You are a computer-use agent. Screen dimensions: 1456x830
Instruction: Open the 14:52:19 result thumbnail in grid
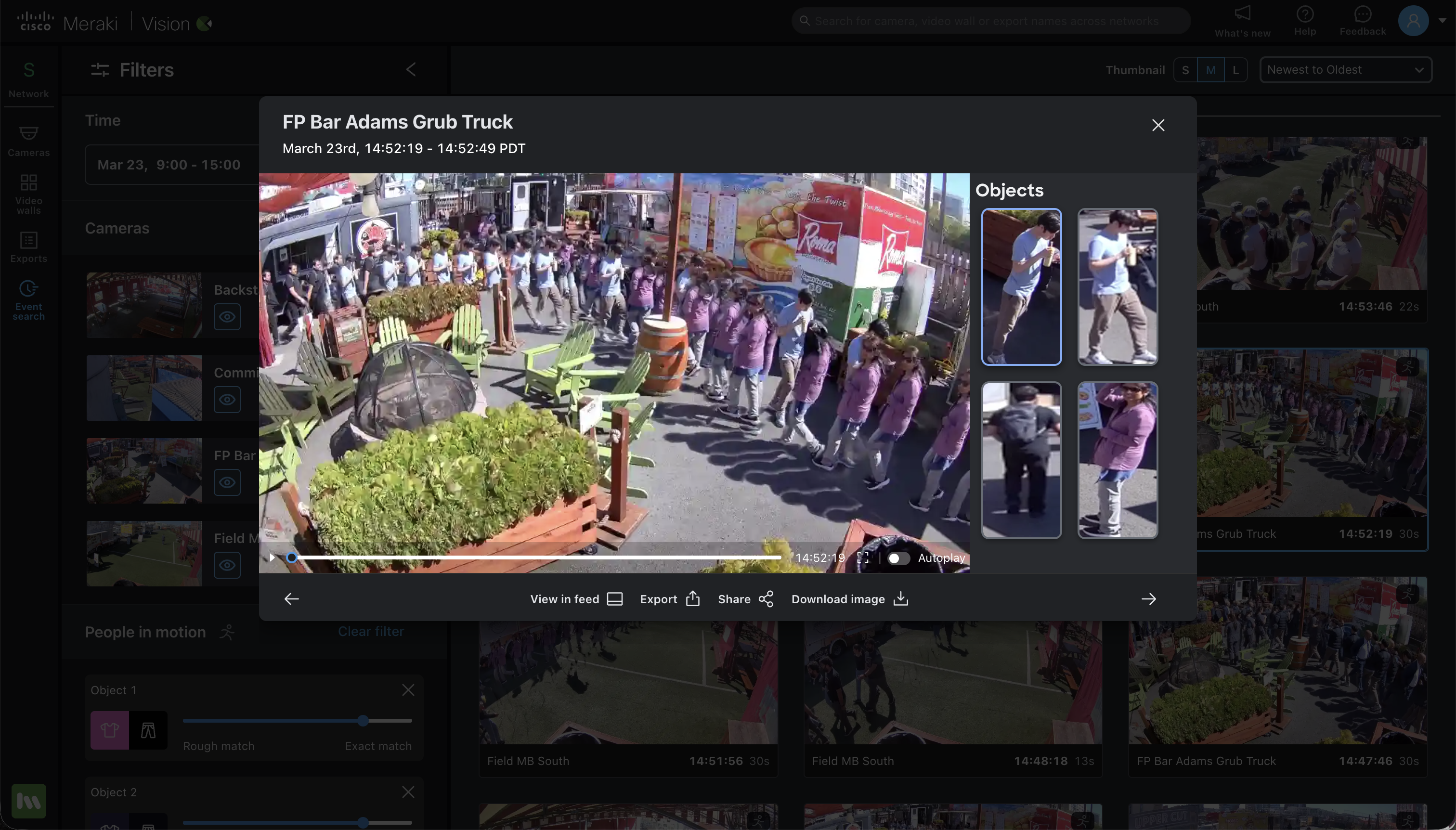[1312, 433]
